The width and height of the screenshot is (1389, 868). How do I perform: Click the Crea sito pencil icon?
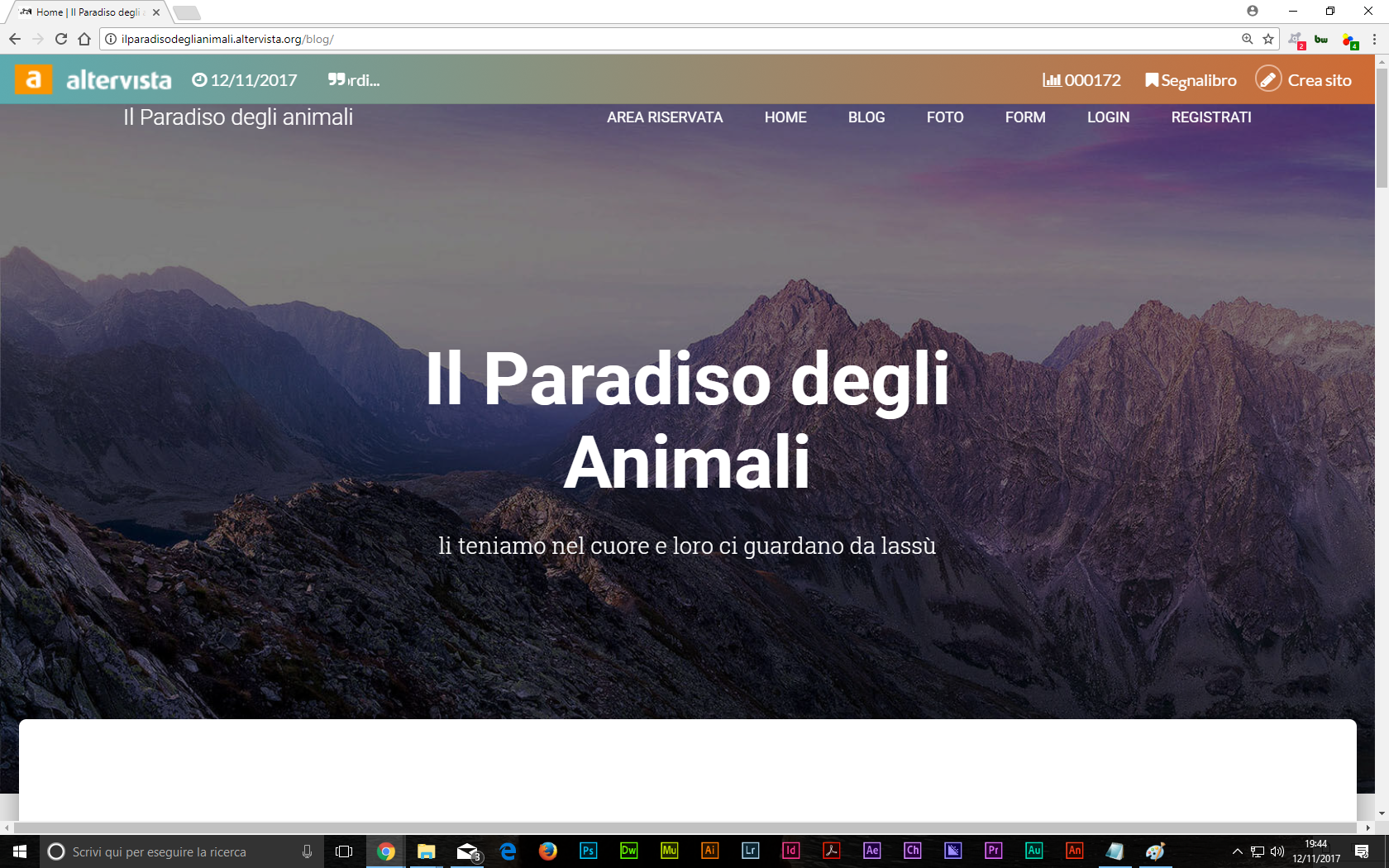click(1267, 79)
